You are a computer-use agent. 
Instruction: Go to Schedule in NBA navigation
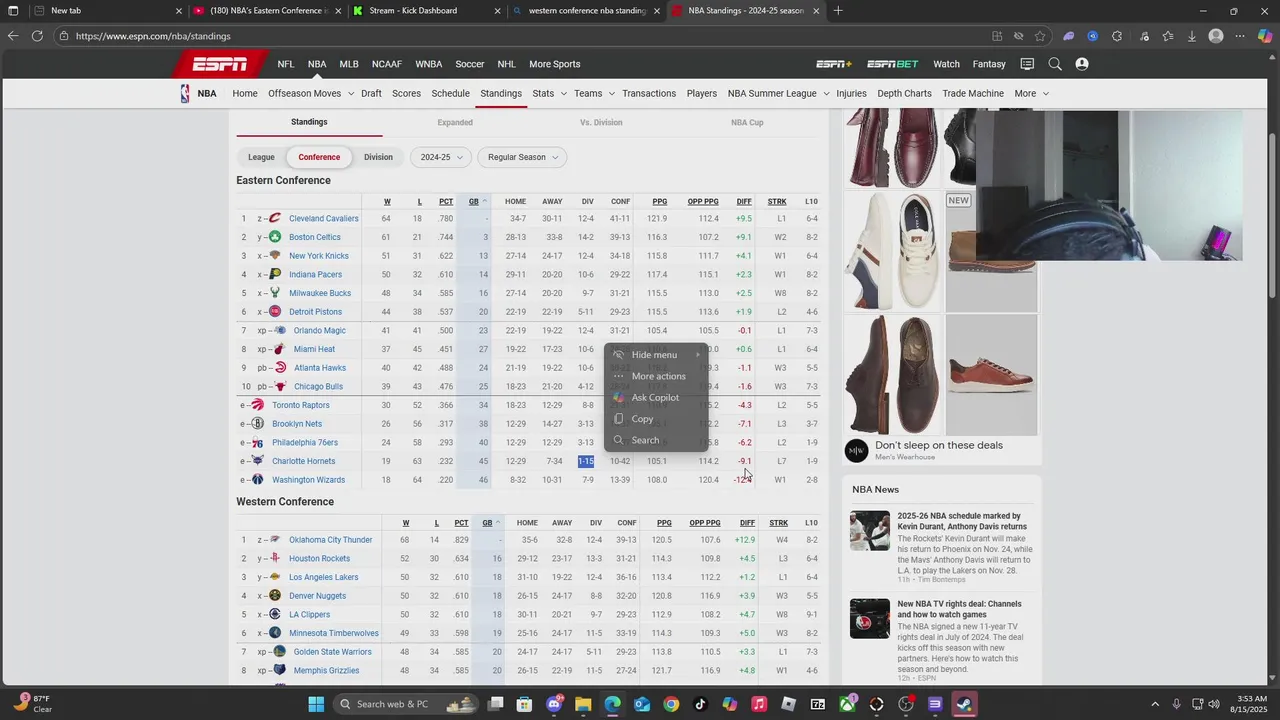pos(450,94)
